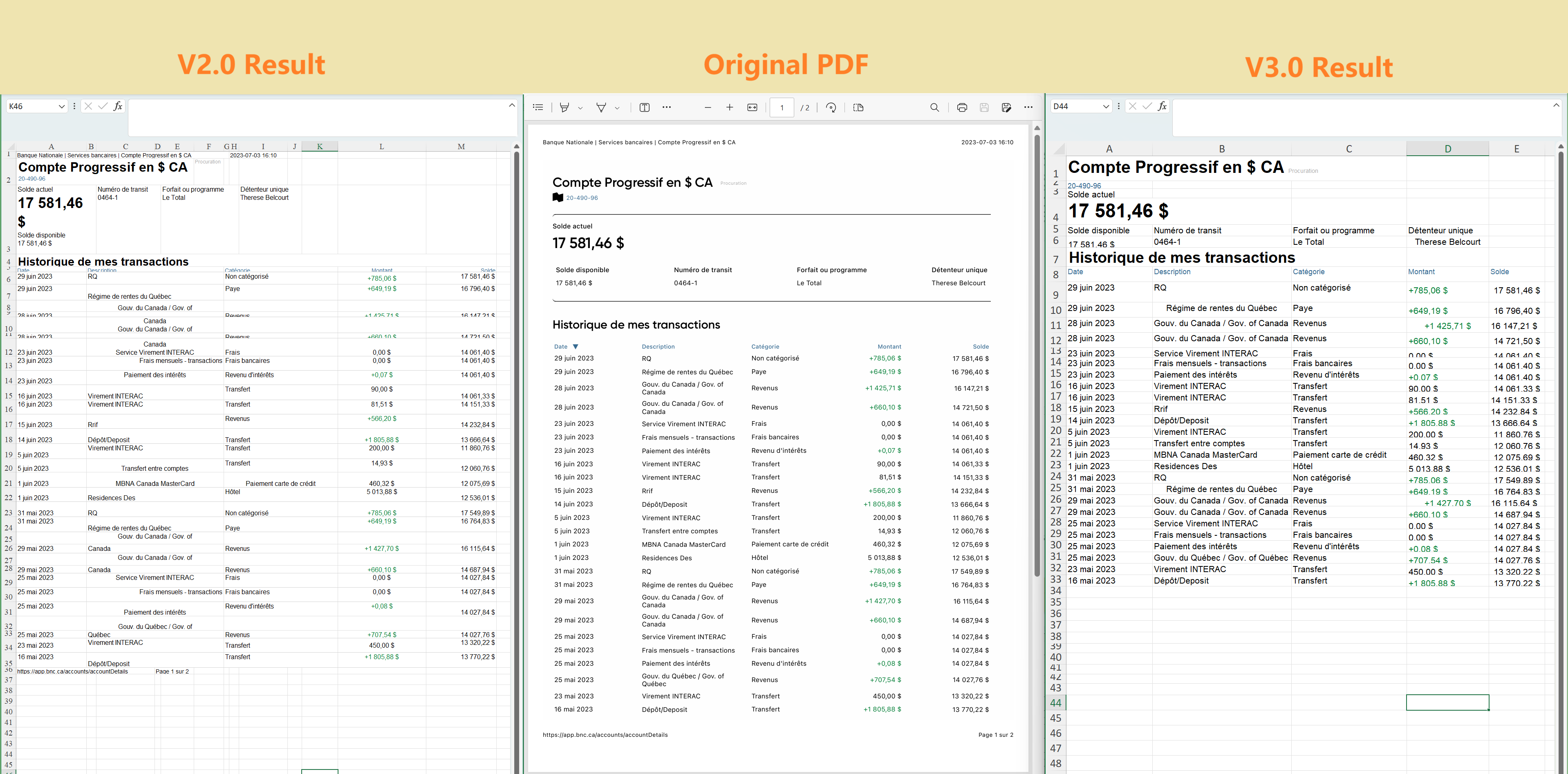Rotate the PDF page
This screenshot has width=1568, height=774.
831,107
